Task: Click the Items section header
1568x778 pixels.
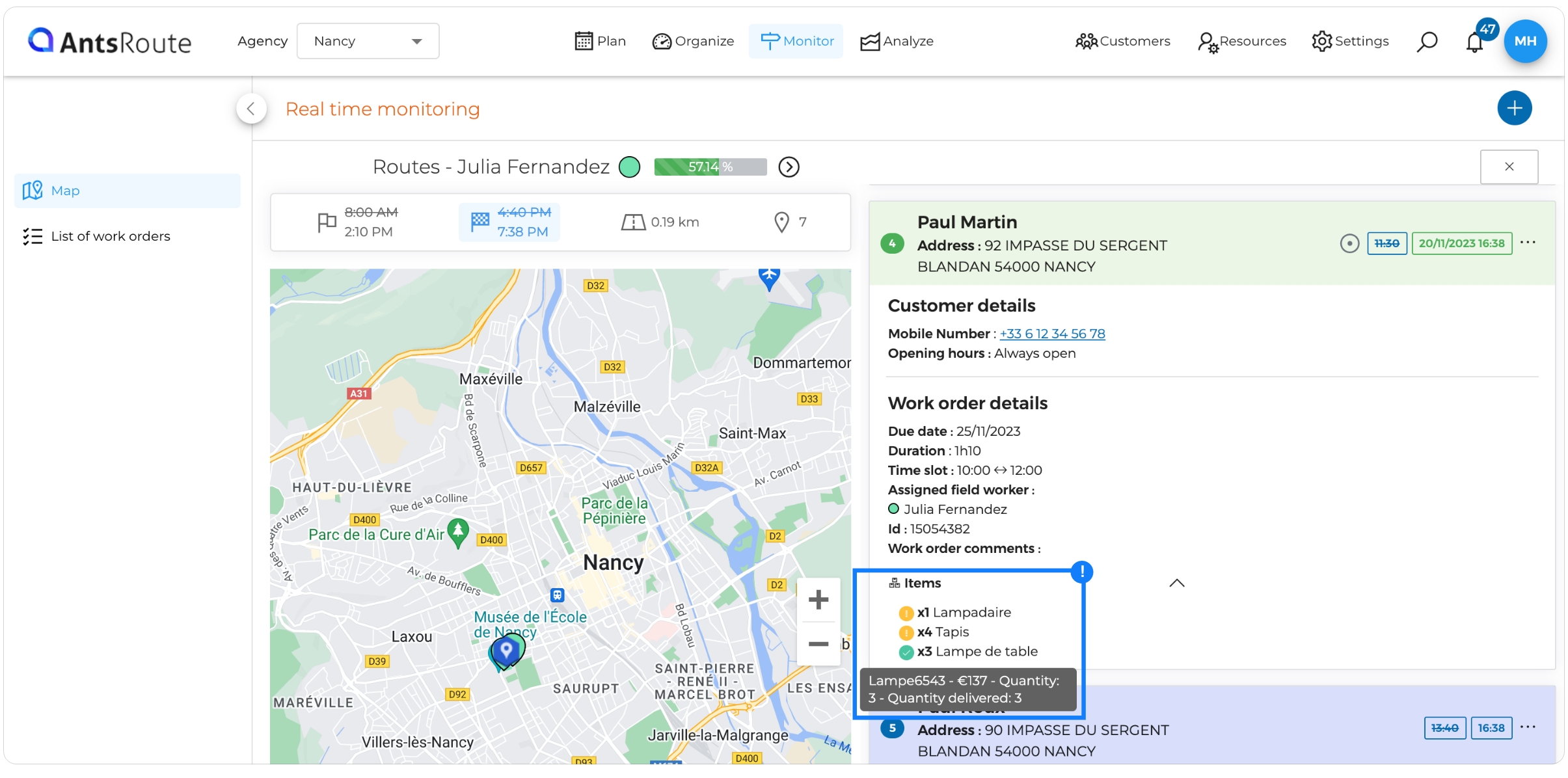Action: tap(915, 583)
